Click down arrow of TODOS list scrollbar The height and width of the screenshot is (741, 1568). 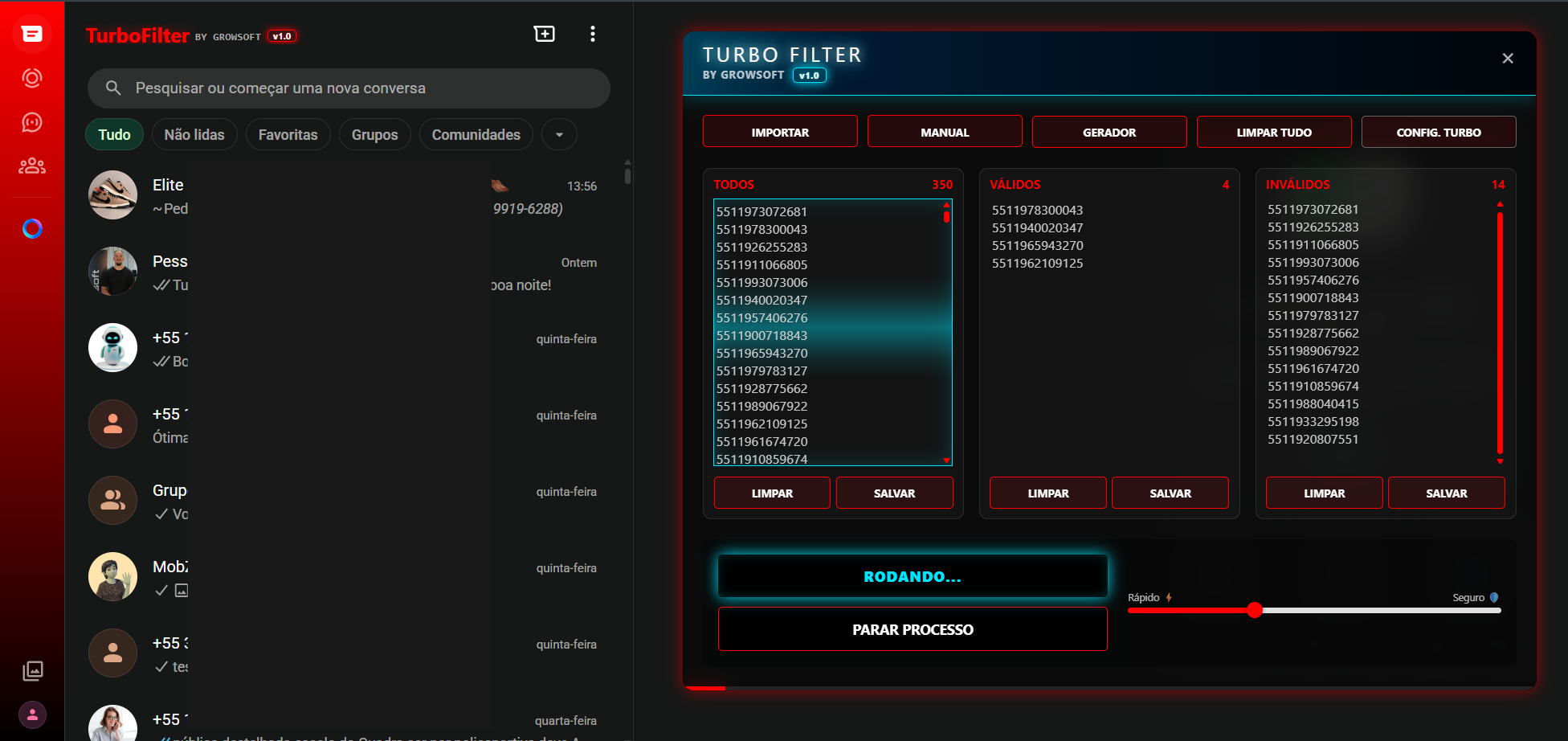[946, 461]
